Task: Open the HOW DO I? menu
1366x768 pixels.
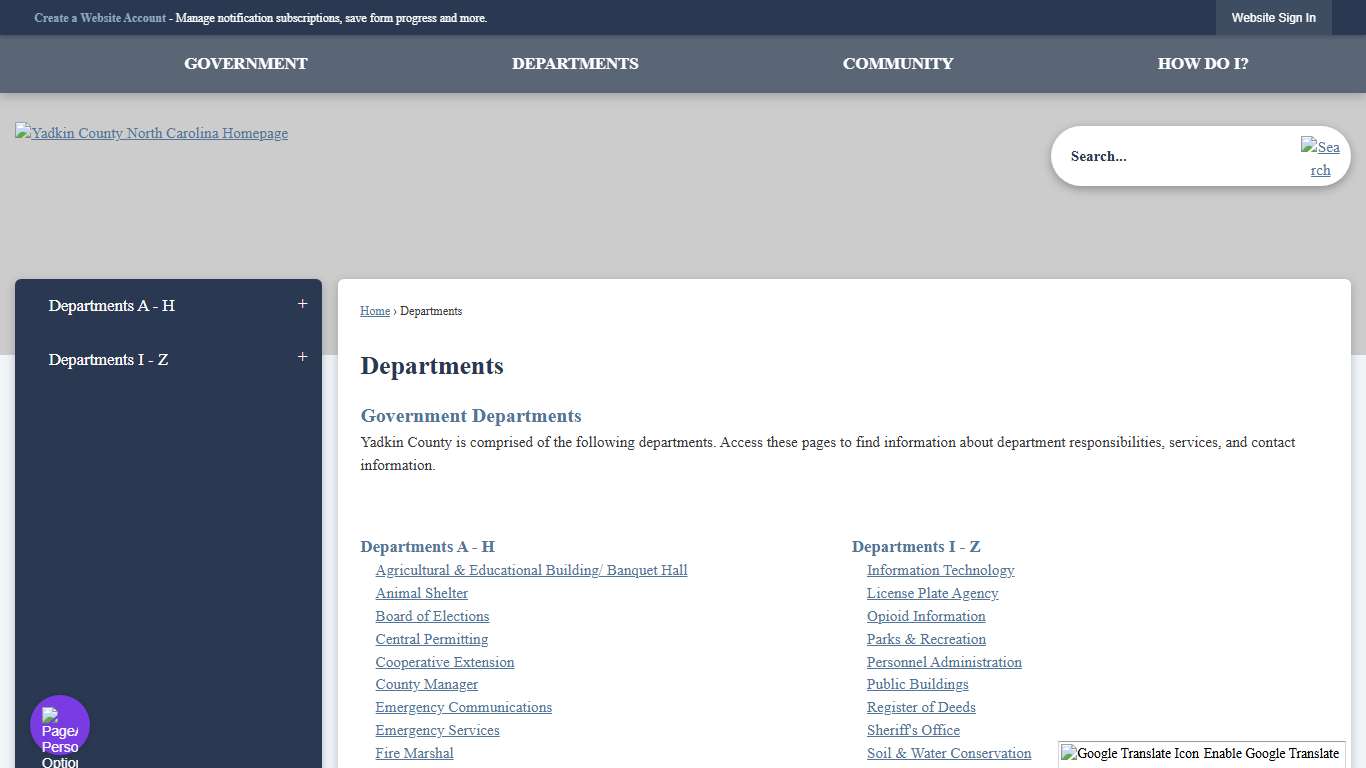Action: [1202, 63]
